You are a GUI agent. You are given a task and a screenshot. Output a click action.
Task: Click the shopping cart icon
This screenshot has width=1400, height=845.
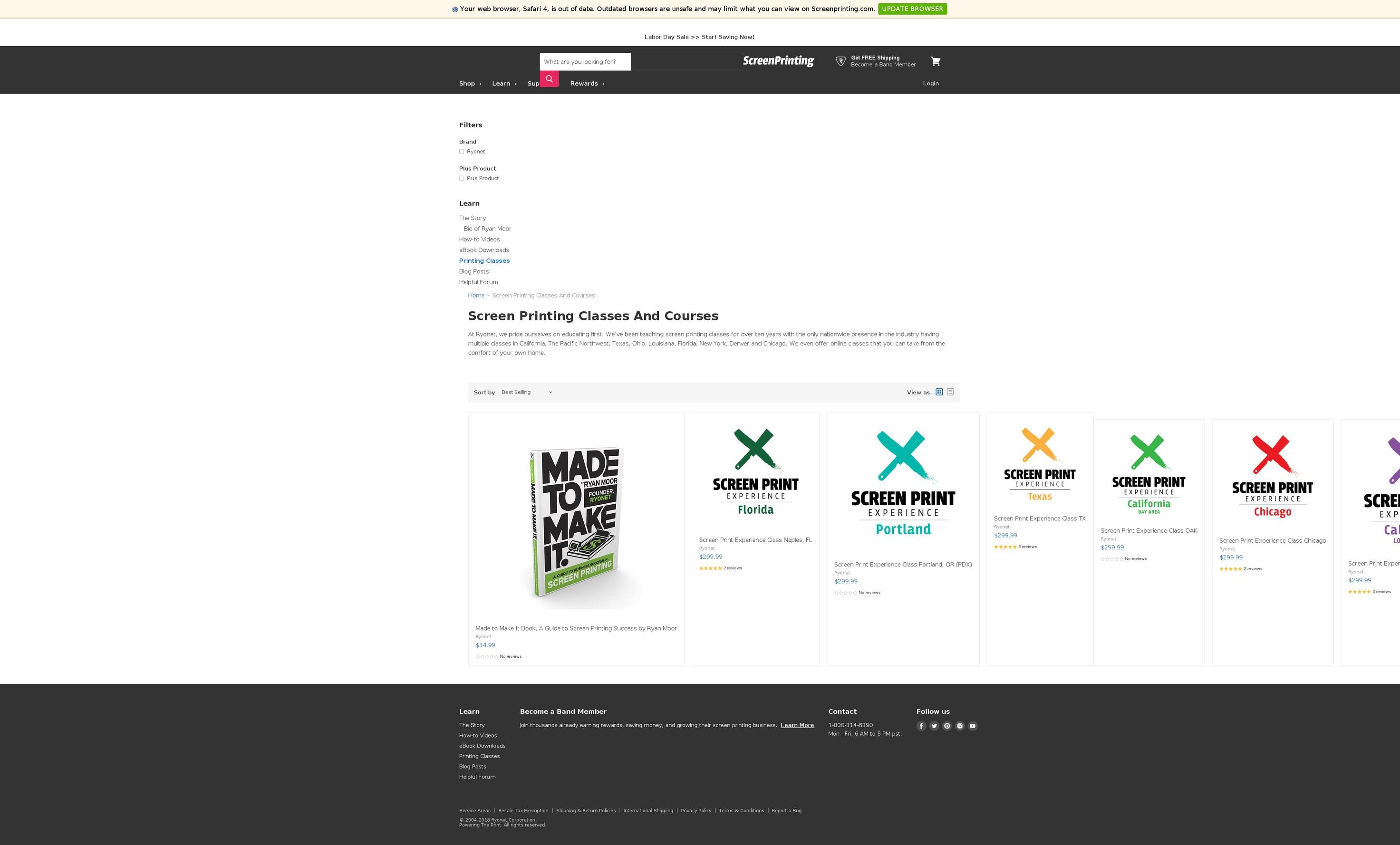(935, 62)
